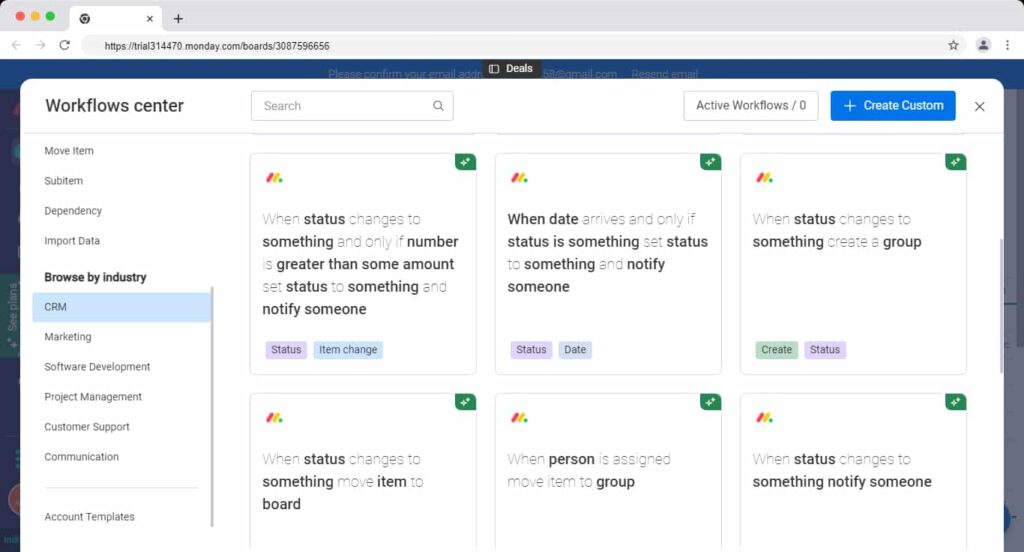
Task: Click the search magnifier icon
Action: click(438, 106)
